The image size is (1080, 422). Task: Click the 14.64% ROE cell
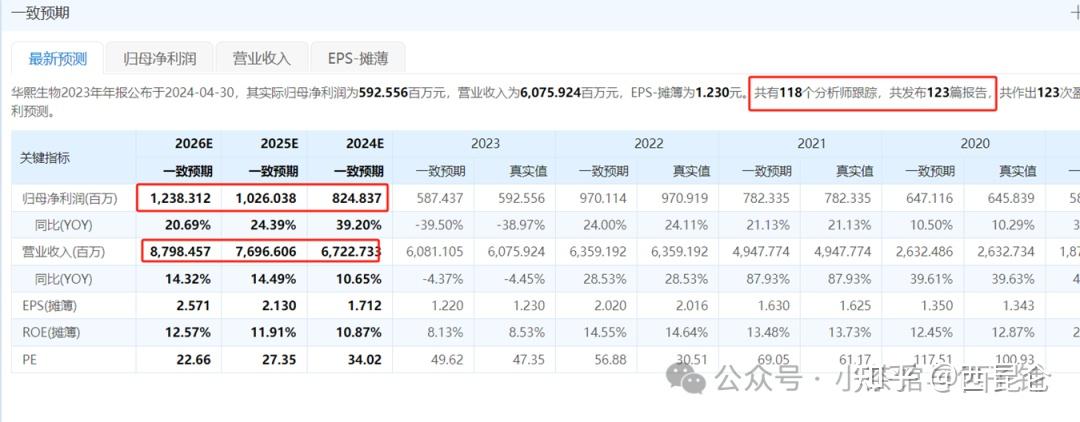(x=688, y=333)
